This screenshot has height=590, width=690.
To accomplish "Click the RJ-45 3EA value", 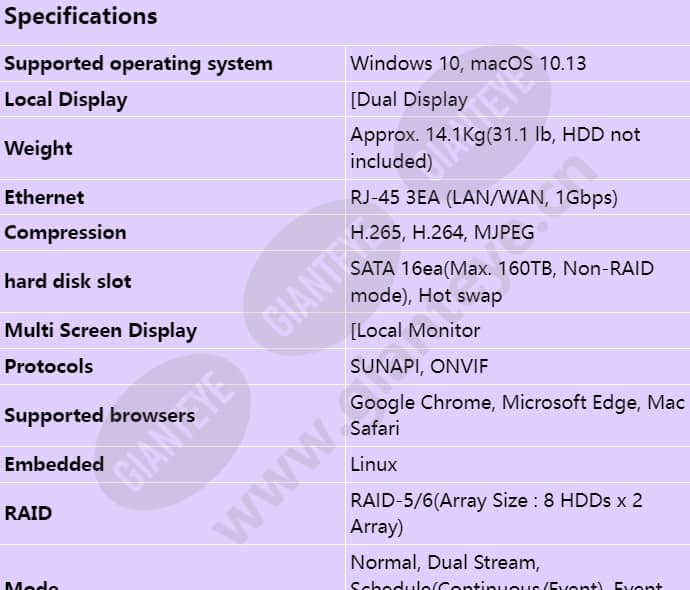I will click(484, 198).
